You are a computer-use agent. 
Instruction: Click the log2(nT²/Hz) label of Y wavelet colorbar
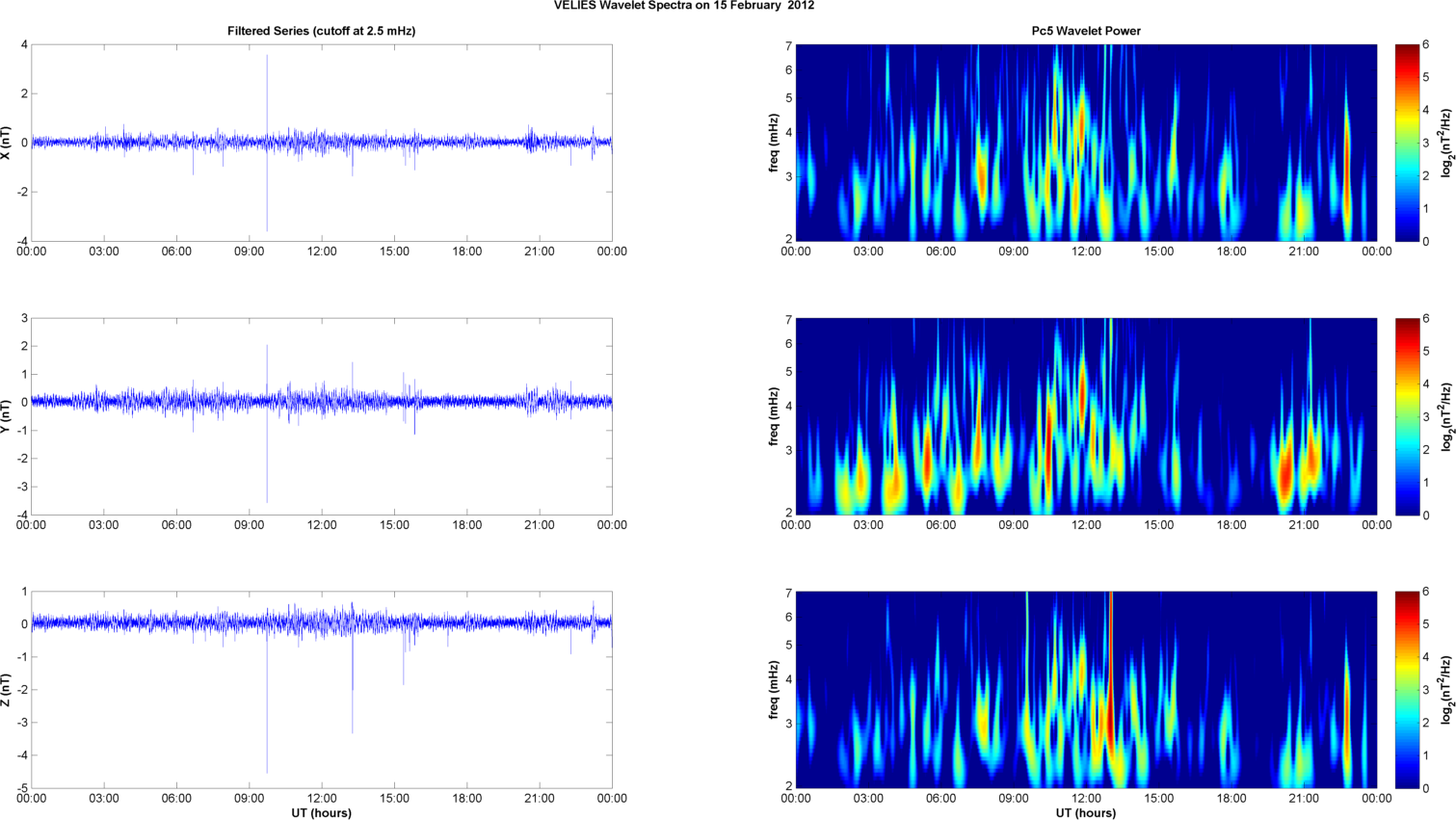coord(1446,416)
